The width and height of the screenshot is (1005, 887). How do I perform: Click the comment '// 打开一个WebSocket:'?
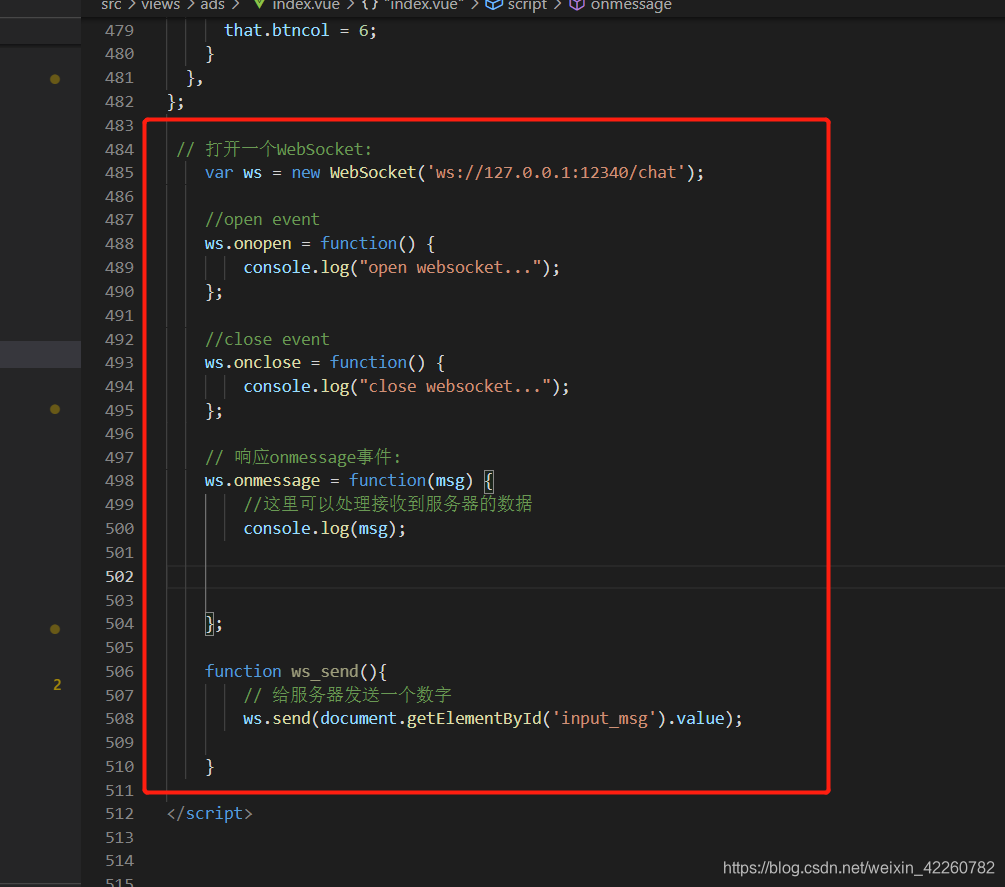[274, 149]
